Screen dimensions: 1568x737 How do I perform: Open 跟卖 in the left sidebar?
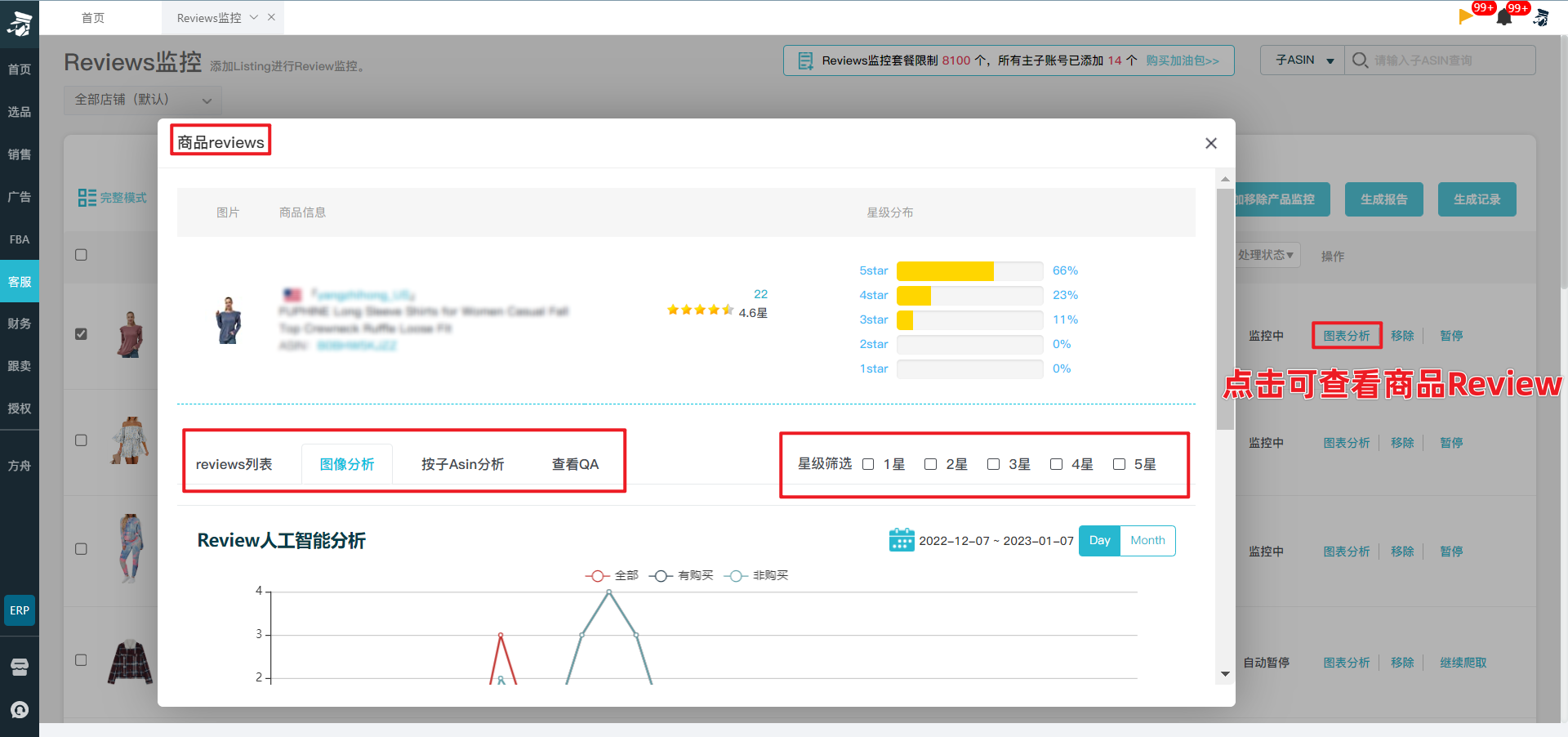(20, 366)
